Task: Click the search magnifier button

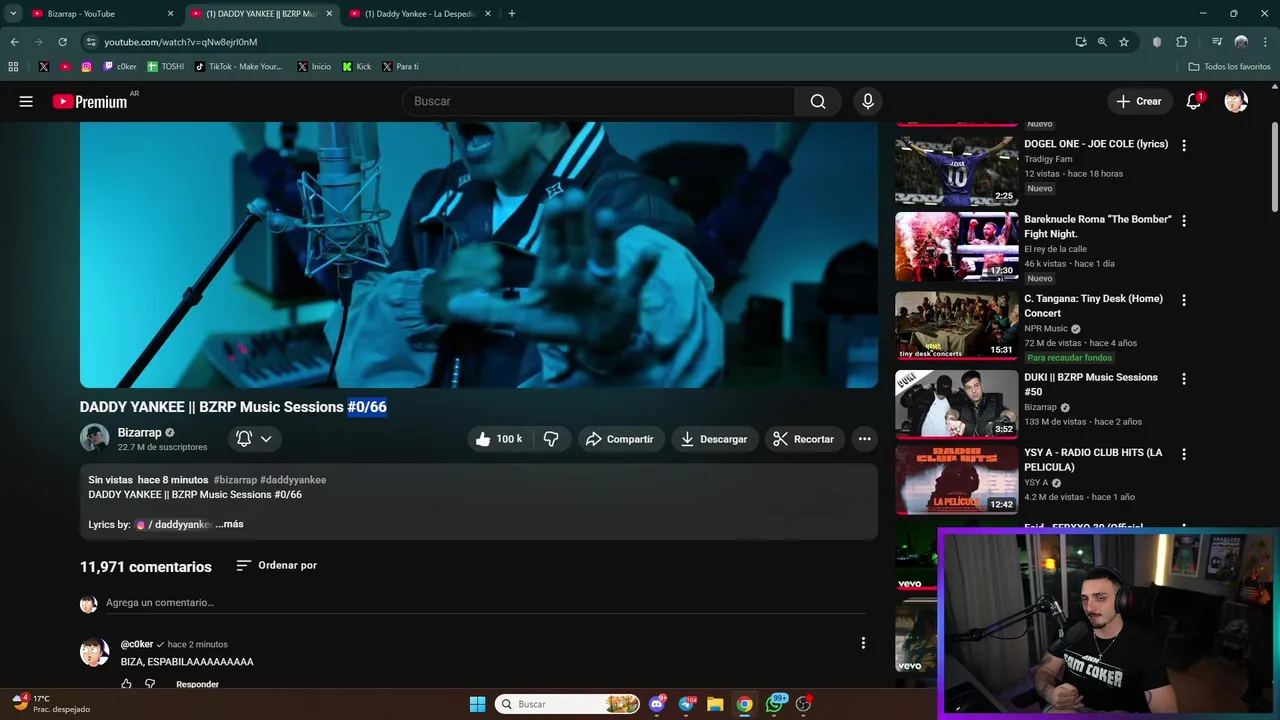Action: pos(818,101)
